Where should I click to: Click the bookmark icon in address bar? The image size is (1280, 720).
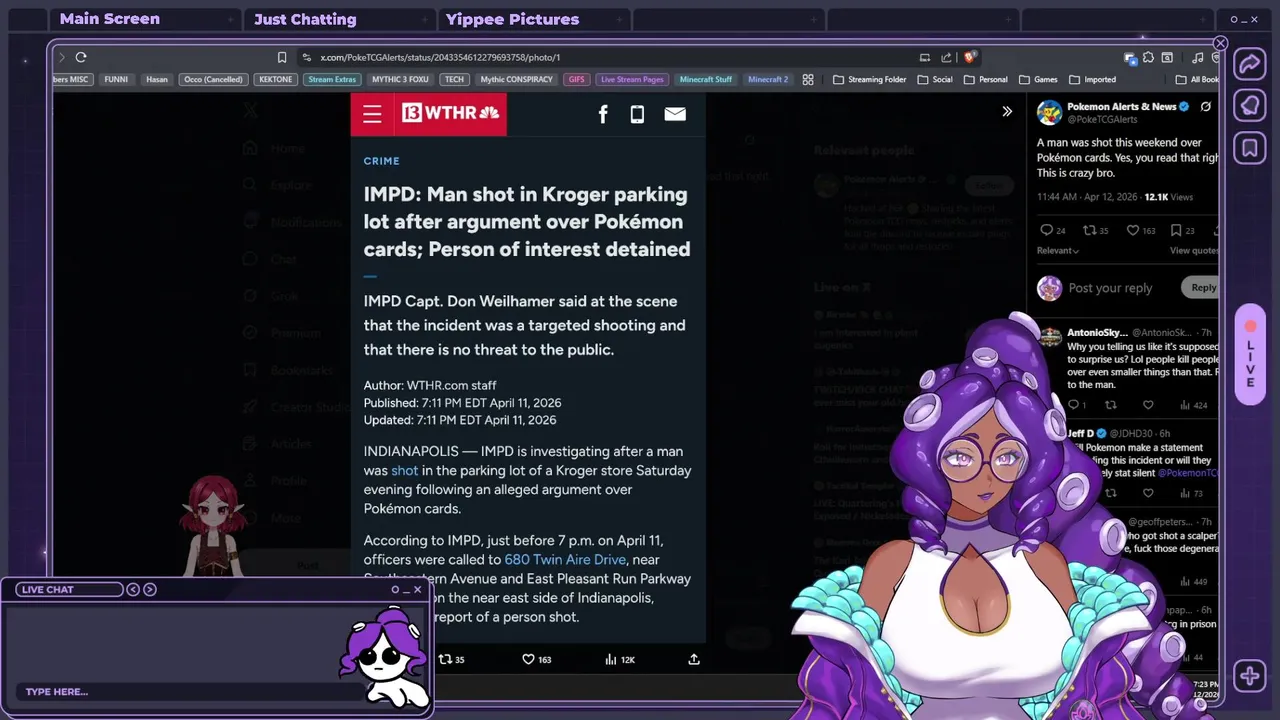[282, 57]
